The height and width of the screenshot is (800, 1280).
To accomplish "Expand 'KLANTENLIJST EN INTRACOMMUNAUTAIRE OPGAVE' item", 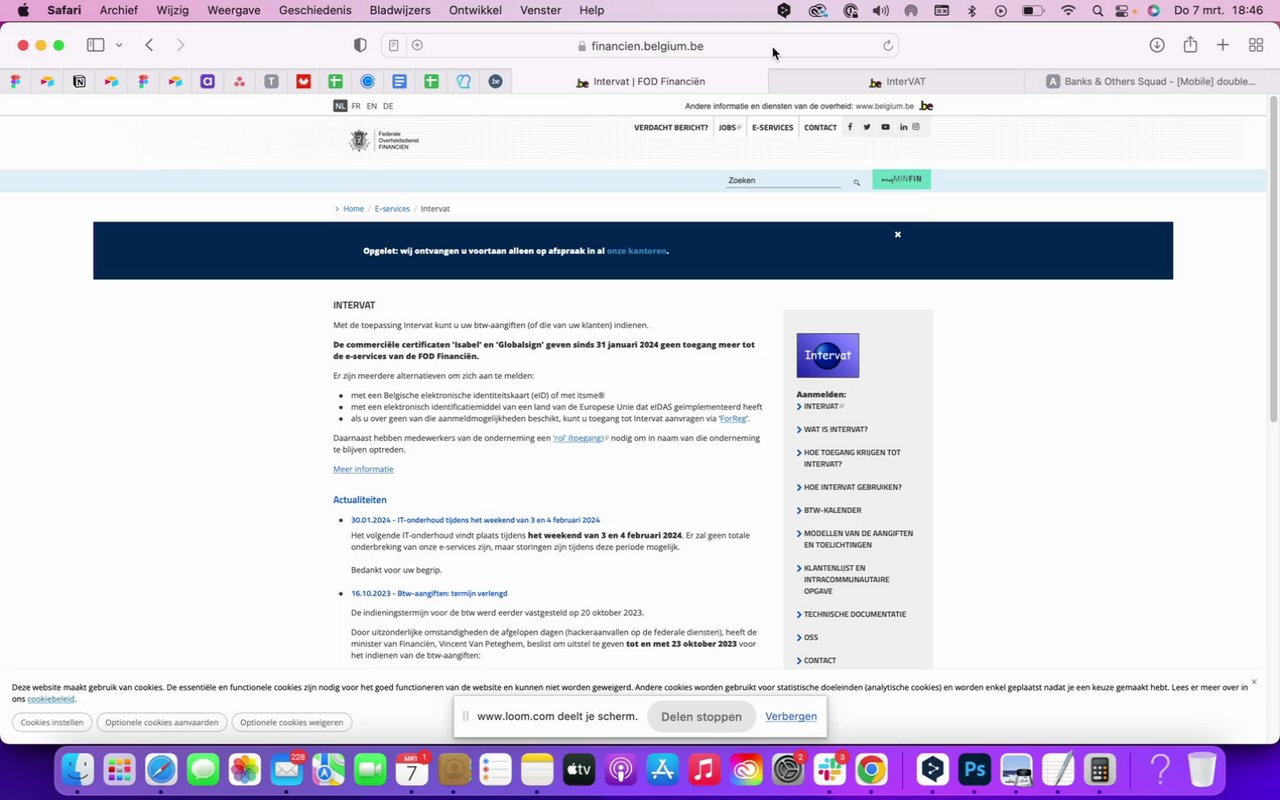I will click(x=846, y=580).
